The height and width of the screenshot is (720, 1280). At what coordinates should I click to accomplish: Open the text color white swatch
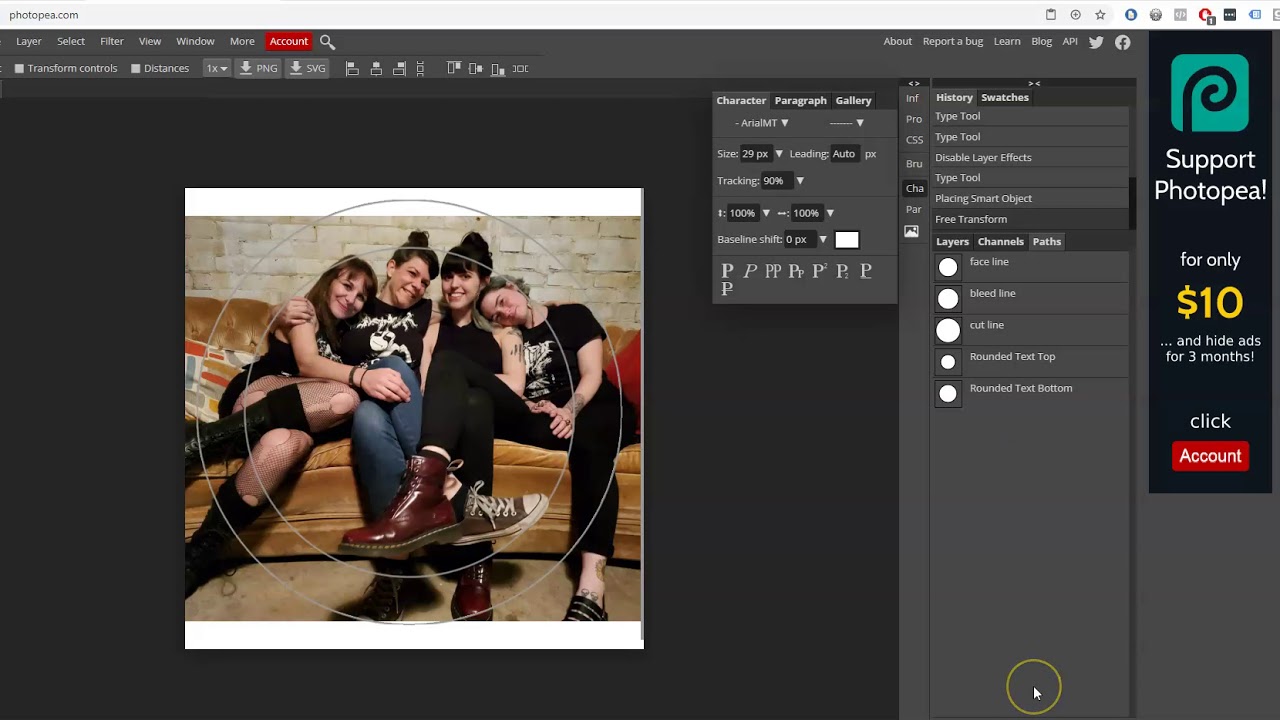click(x=847, y=240)
